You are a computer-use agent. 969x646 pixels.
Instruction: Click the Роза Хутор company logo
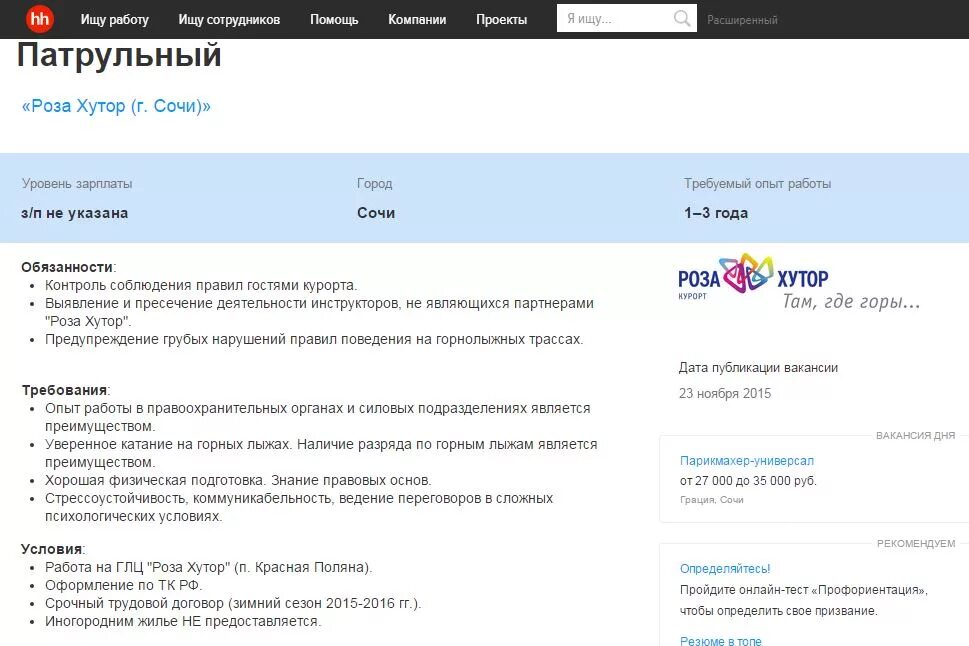(x=799, y=281)
